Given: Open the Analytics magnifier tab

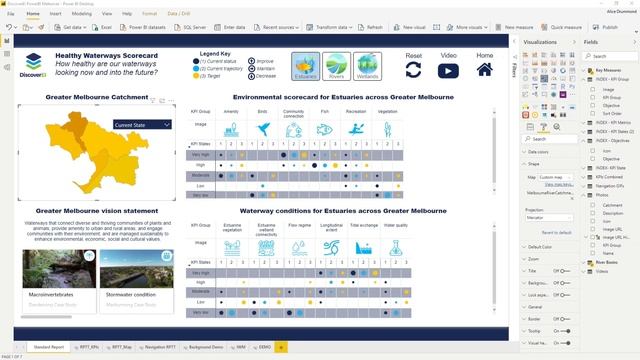Looking at the screenshot, I should click(557, 127).
